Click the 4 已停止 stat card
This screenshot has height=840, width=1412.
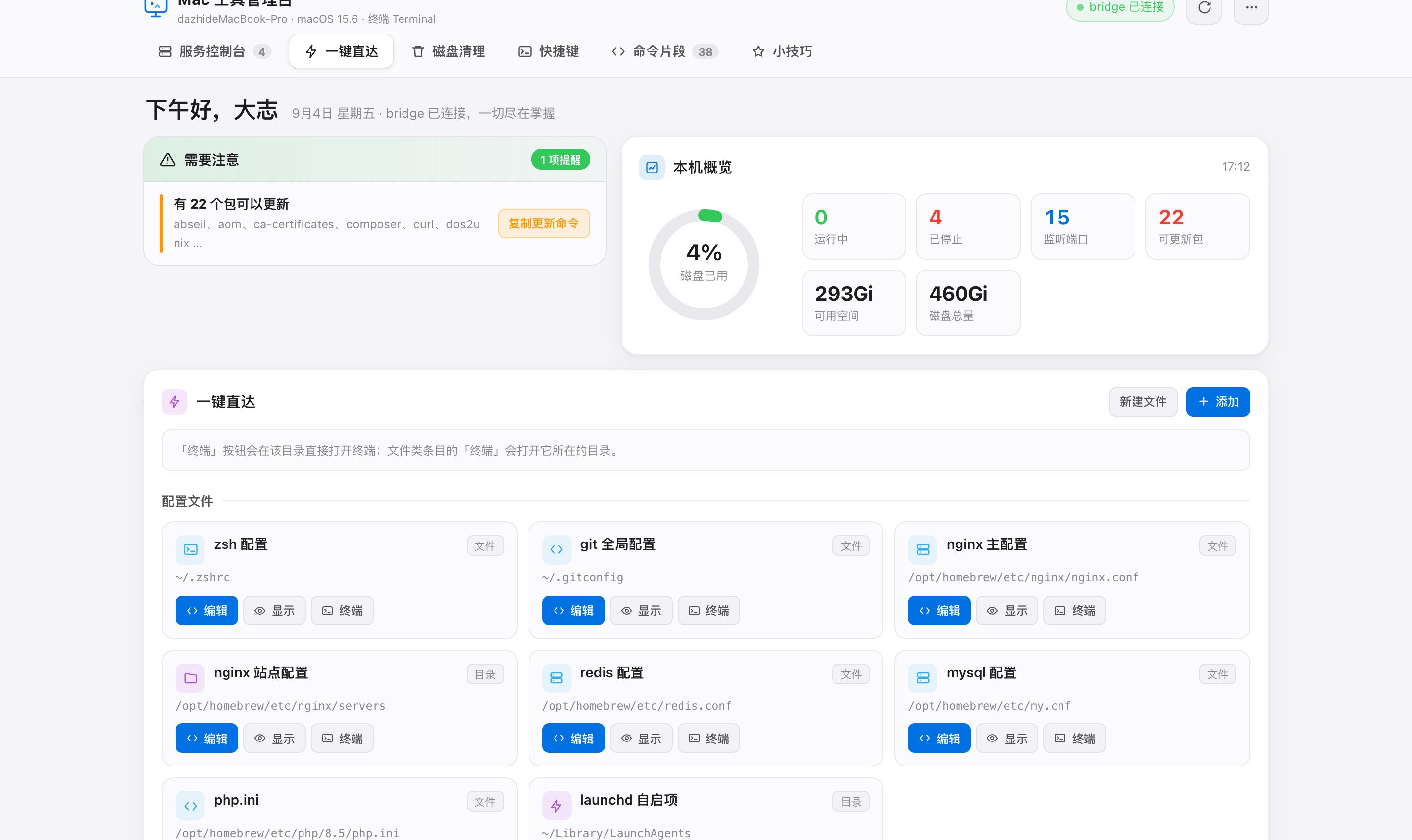(968, 226)
